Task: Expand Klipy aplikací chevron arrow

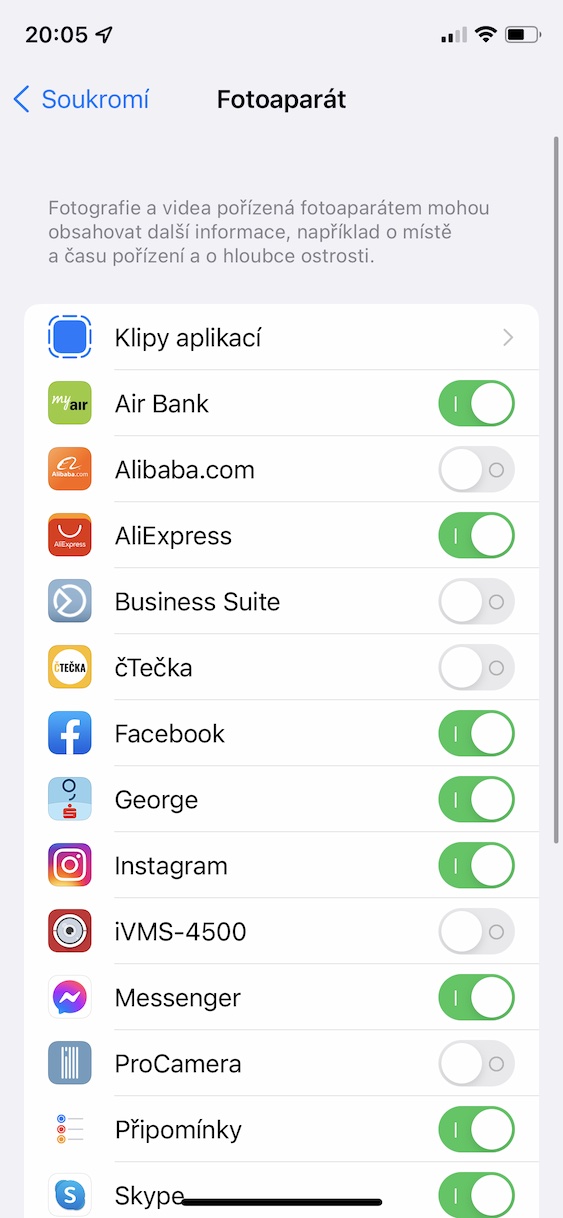Action: pos(508,338)
